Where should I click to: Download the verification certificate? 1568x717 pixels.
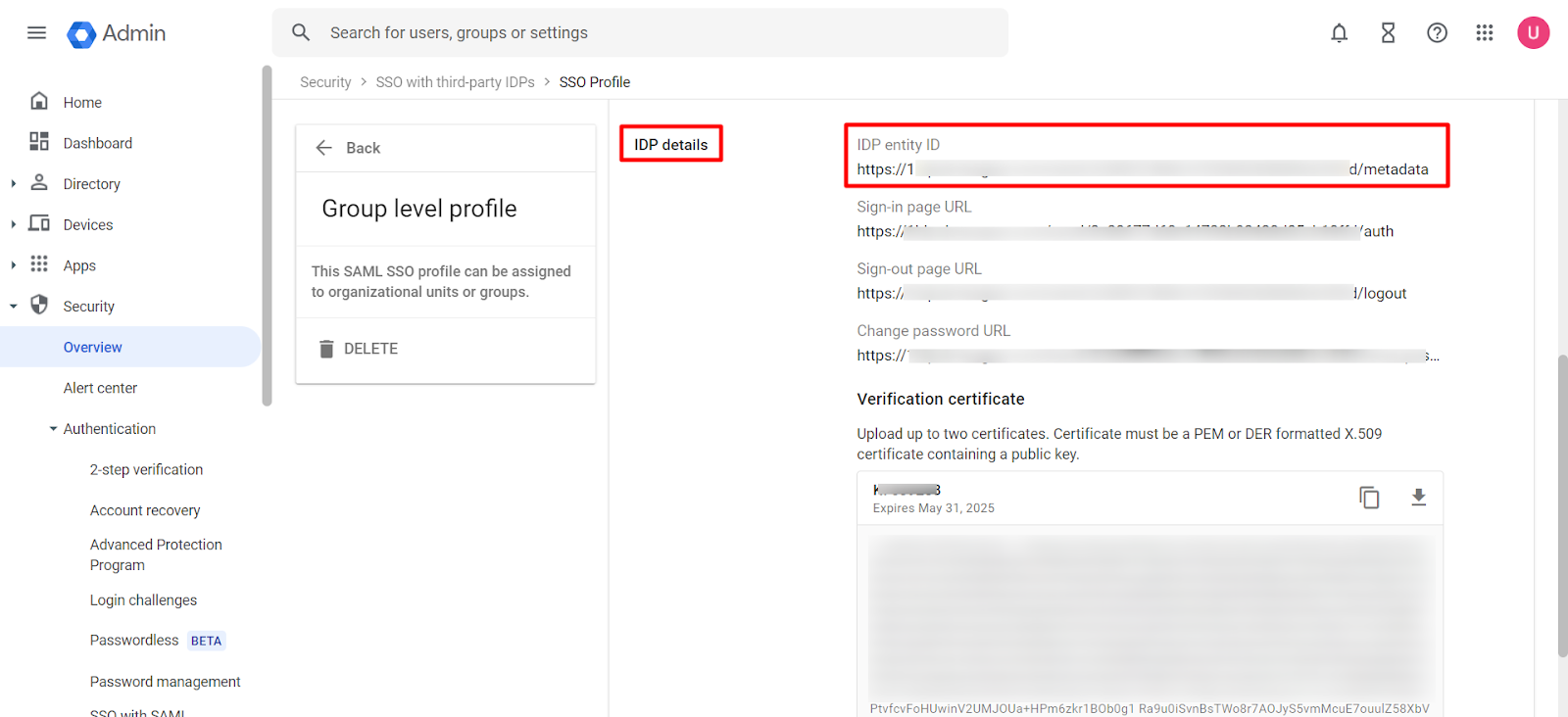click(1418, 498)
